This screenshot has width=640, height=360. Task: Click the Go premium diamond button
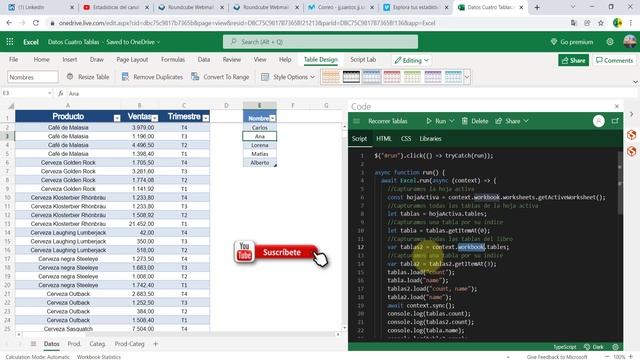click(x=571, y=42)
